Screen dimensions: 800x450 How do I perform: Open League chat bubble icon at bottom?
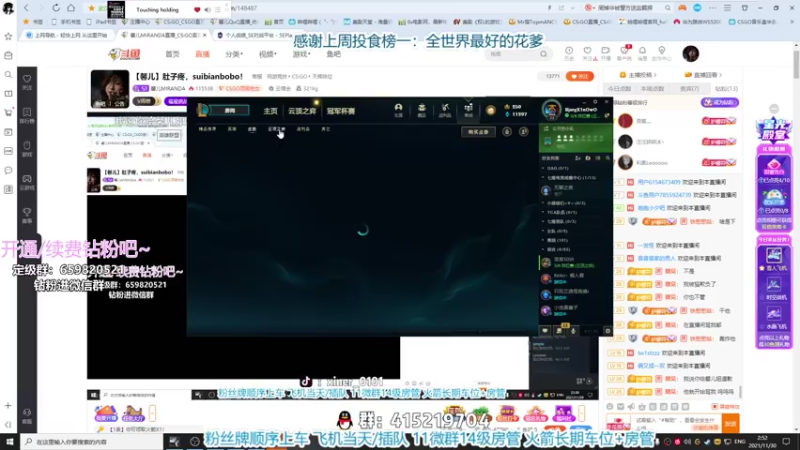[x=545, y=331]
